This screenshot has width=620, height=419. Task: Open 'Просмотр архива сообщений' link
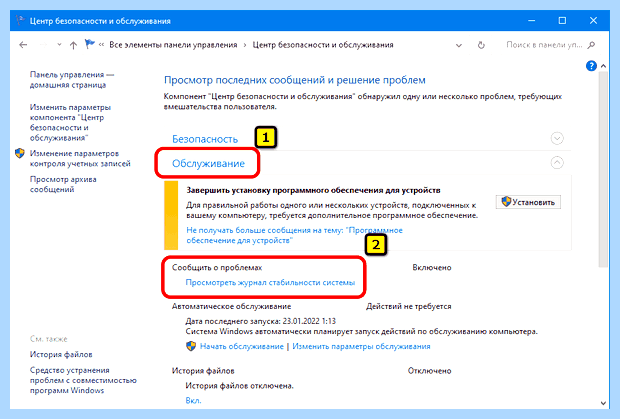(x=63, y=184)
